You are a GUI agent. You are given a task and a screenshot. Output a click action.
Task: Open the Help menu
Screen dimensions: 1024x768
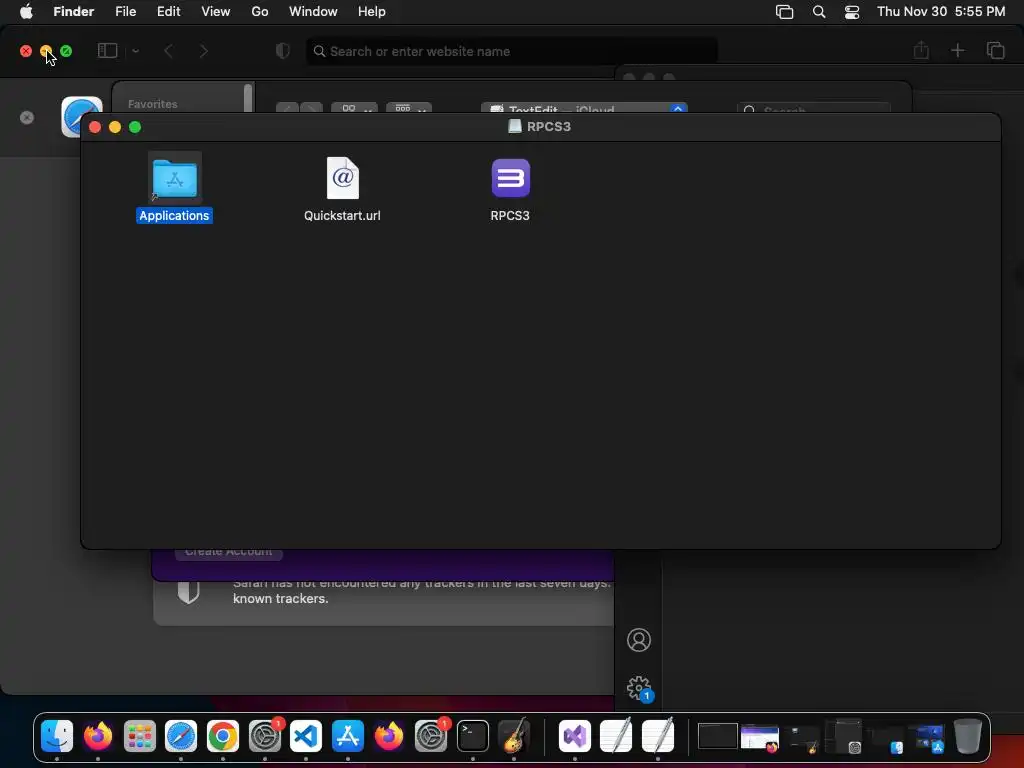tap(372, 12)
